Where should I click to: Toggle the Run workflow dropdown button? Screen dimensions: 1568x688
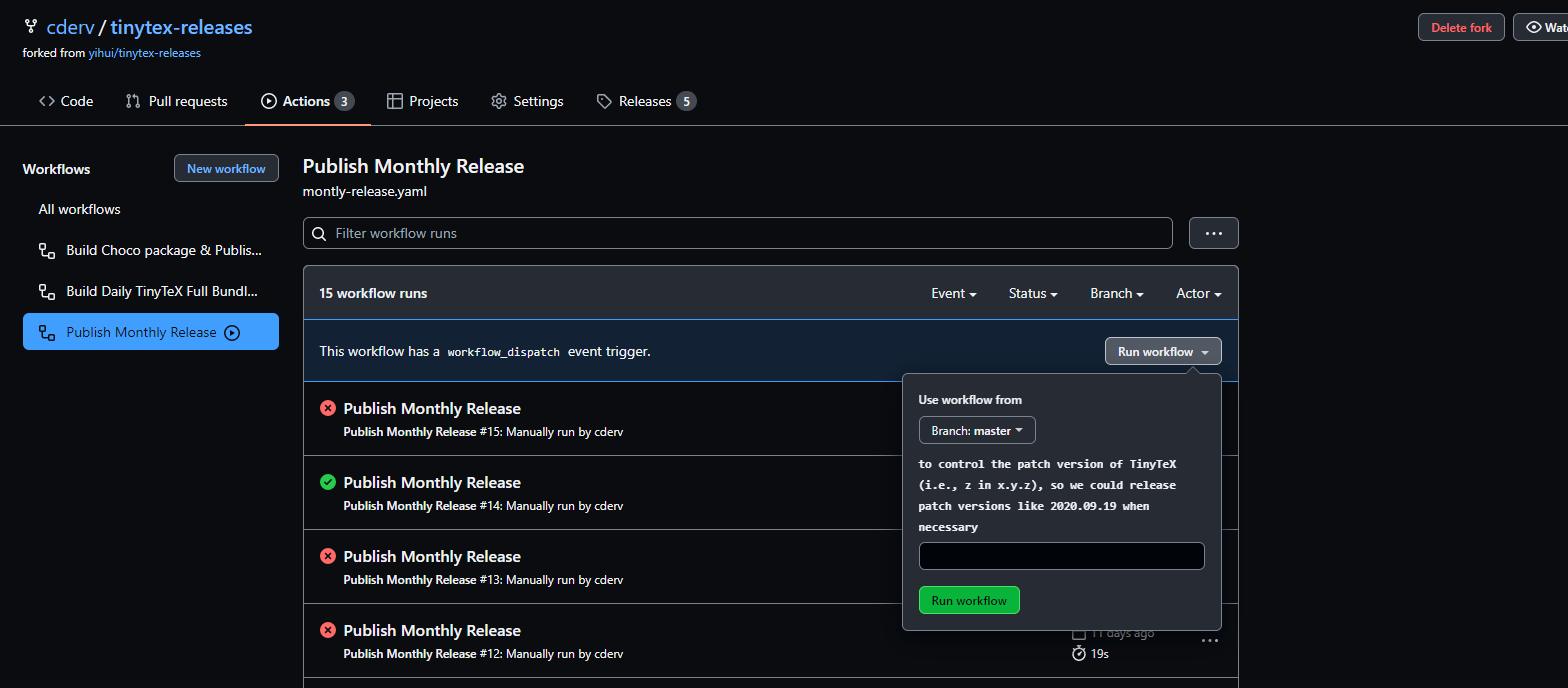click(1163, 351)
